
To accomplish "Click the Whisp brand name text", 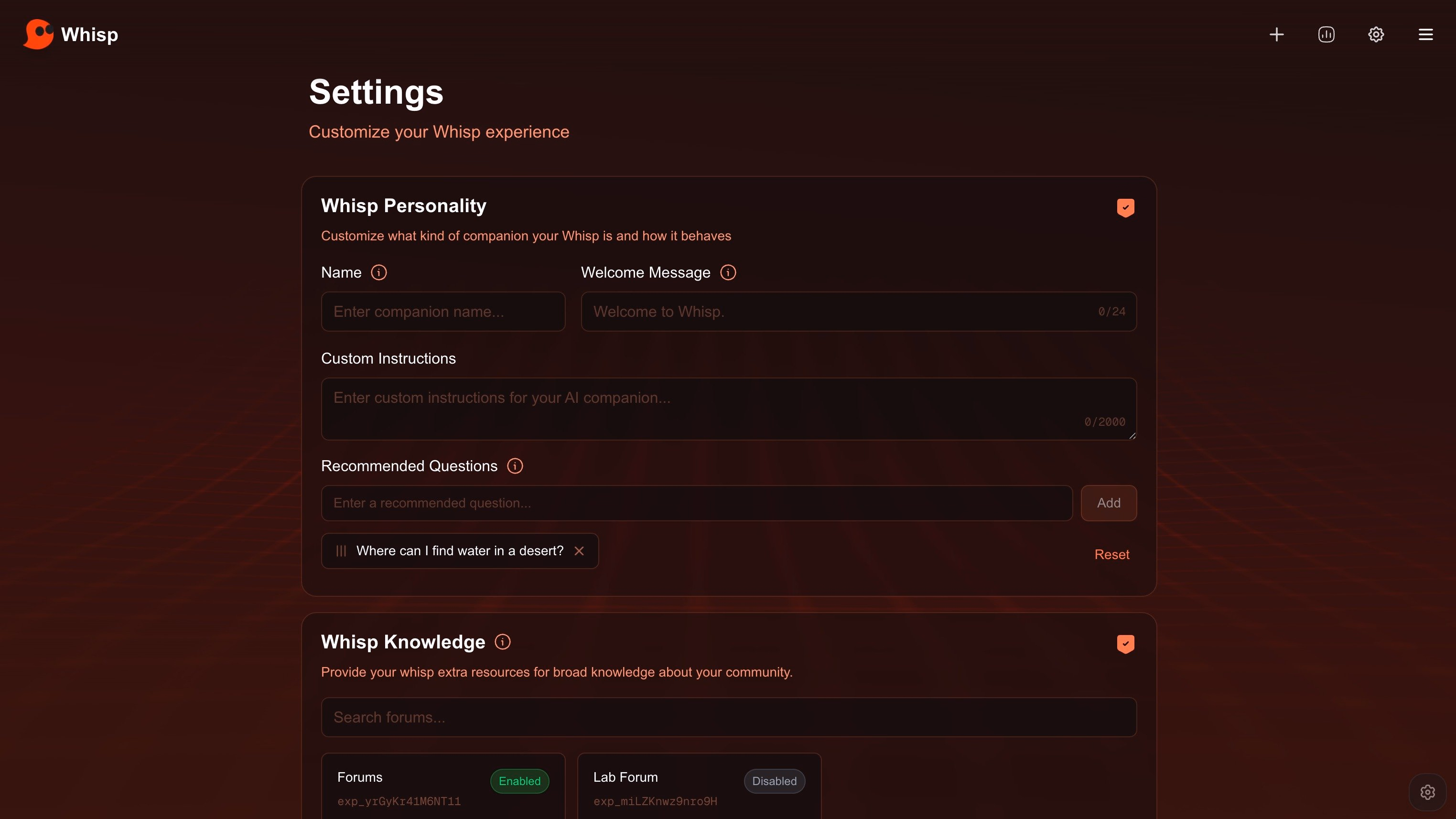I will 89,34.
